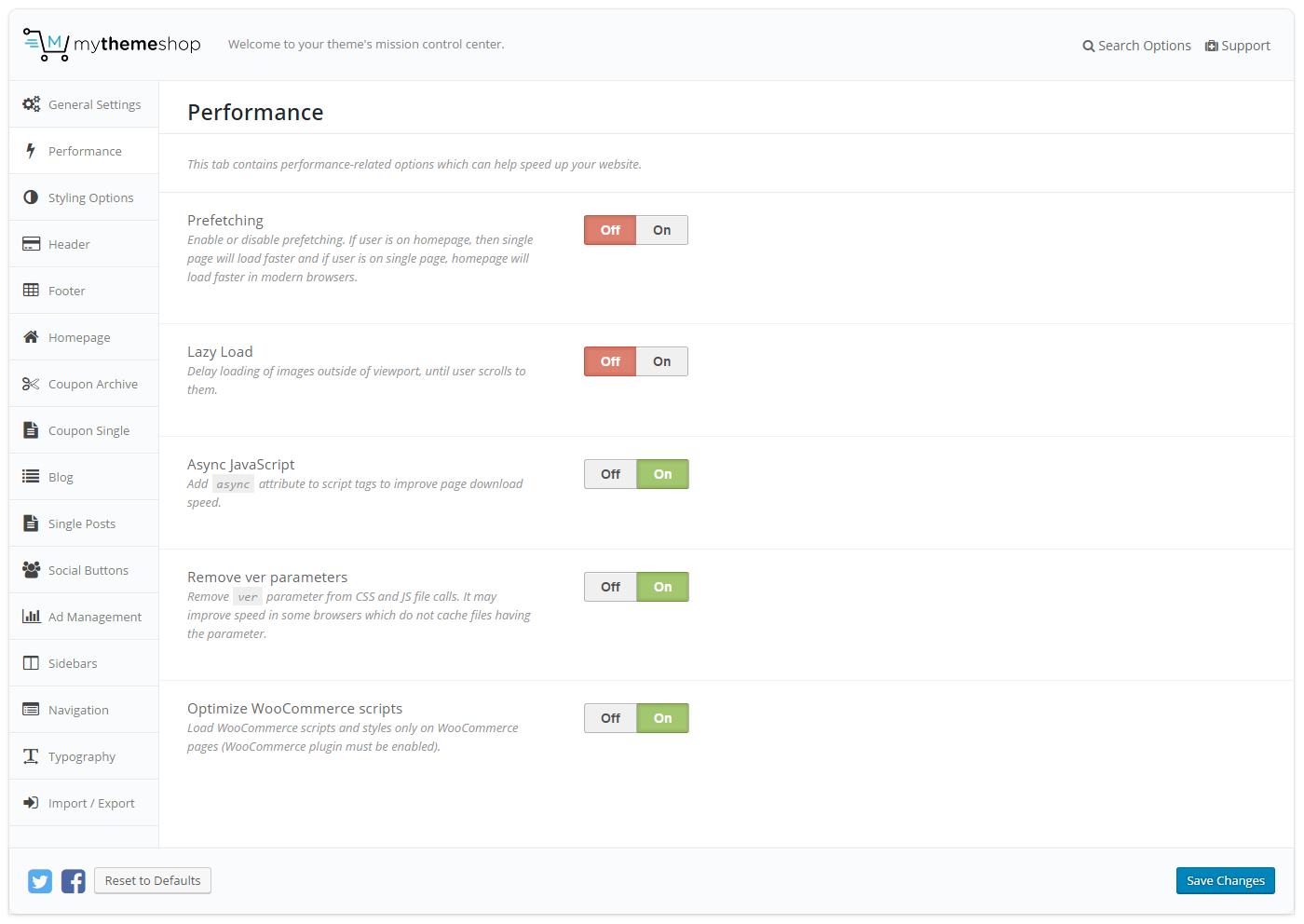Click the Homepage house icon
Image resolution: width=1304 pixels, height=924 pixels.
click(31, 337)
